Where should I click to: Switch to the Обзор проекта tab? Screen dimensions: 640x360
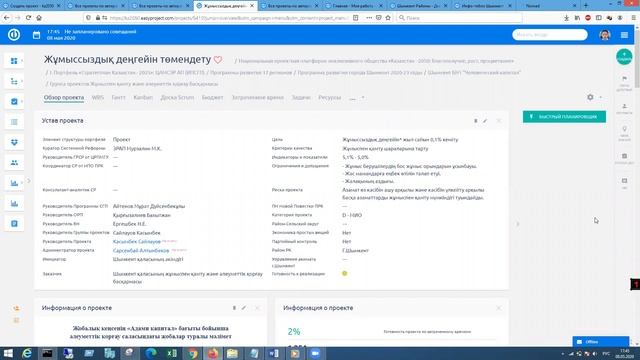click(x=64, y=98)
